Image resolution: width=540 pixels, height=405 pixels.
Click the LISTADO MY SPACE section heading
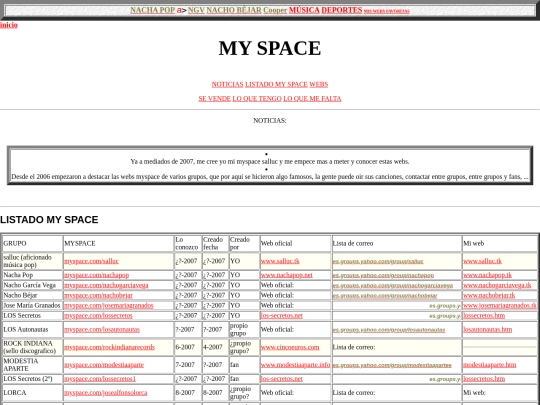(49, 220)
